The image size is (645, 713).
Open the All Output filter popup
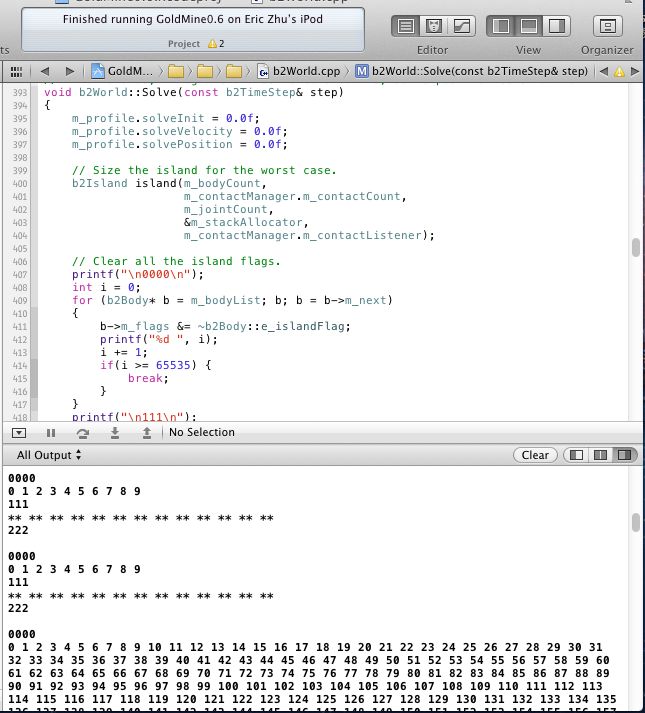tap(49, 455)
